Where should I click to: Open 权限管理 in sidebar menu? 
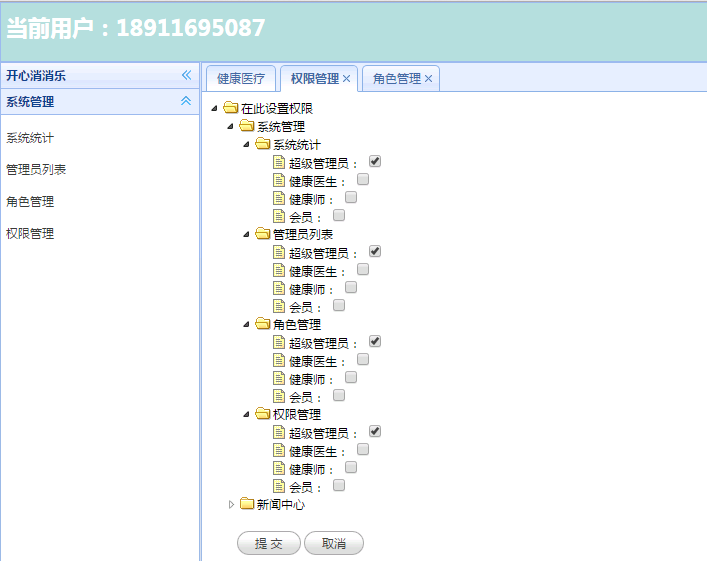(30, 233)
